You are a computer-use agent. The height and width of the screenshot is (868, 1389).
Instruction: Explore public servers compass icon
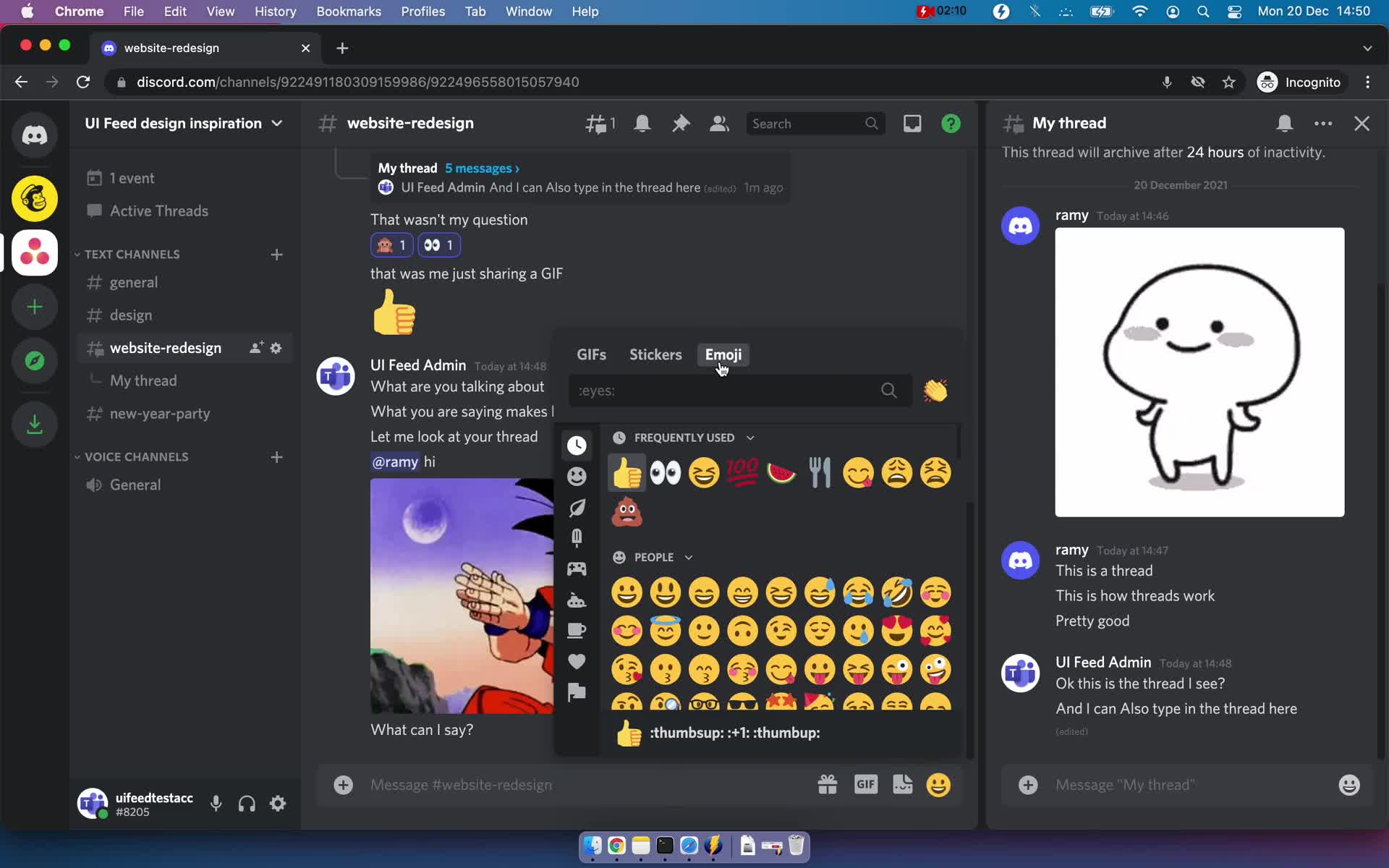tap(34, 361)
